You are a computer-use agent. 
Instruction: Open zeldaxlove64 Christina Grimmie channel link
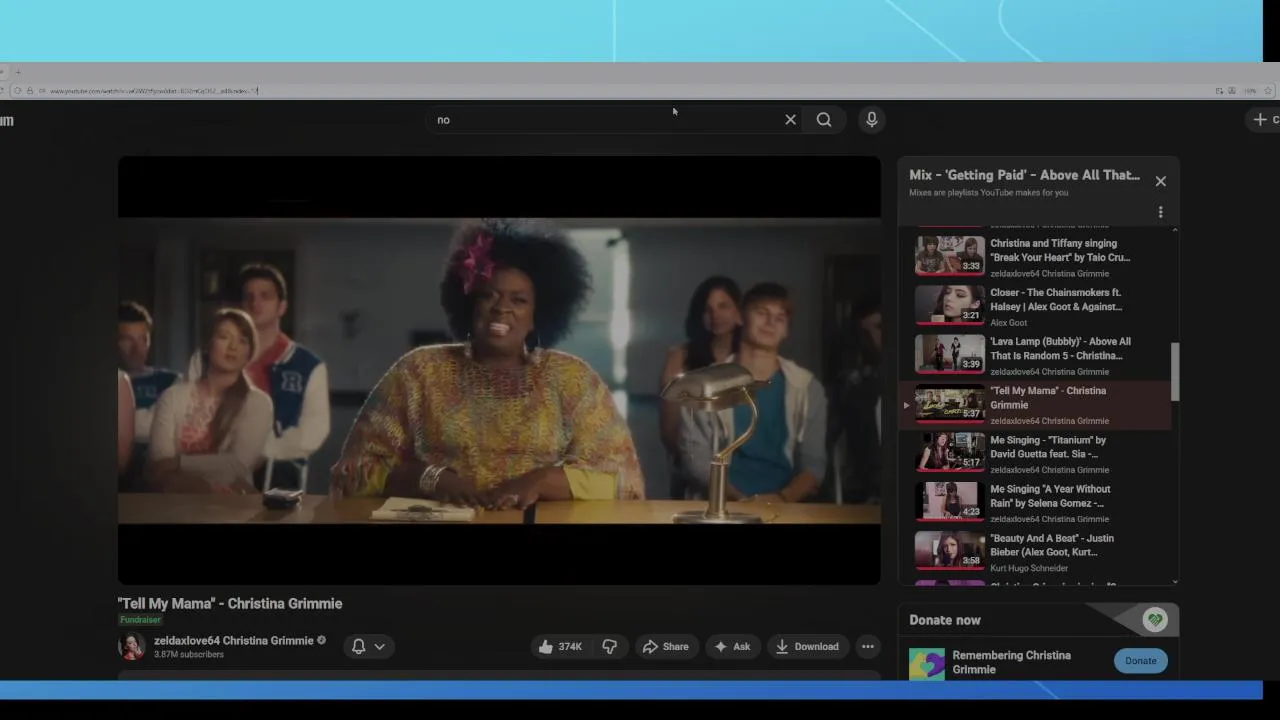(x=233, y=640)
